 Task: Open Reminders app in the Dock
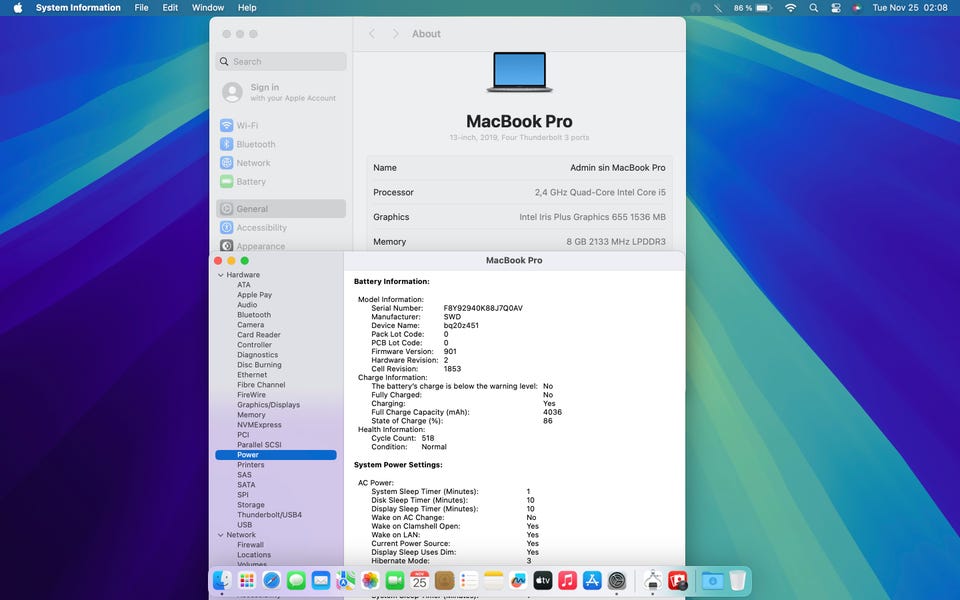[469, 580]
